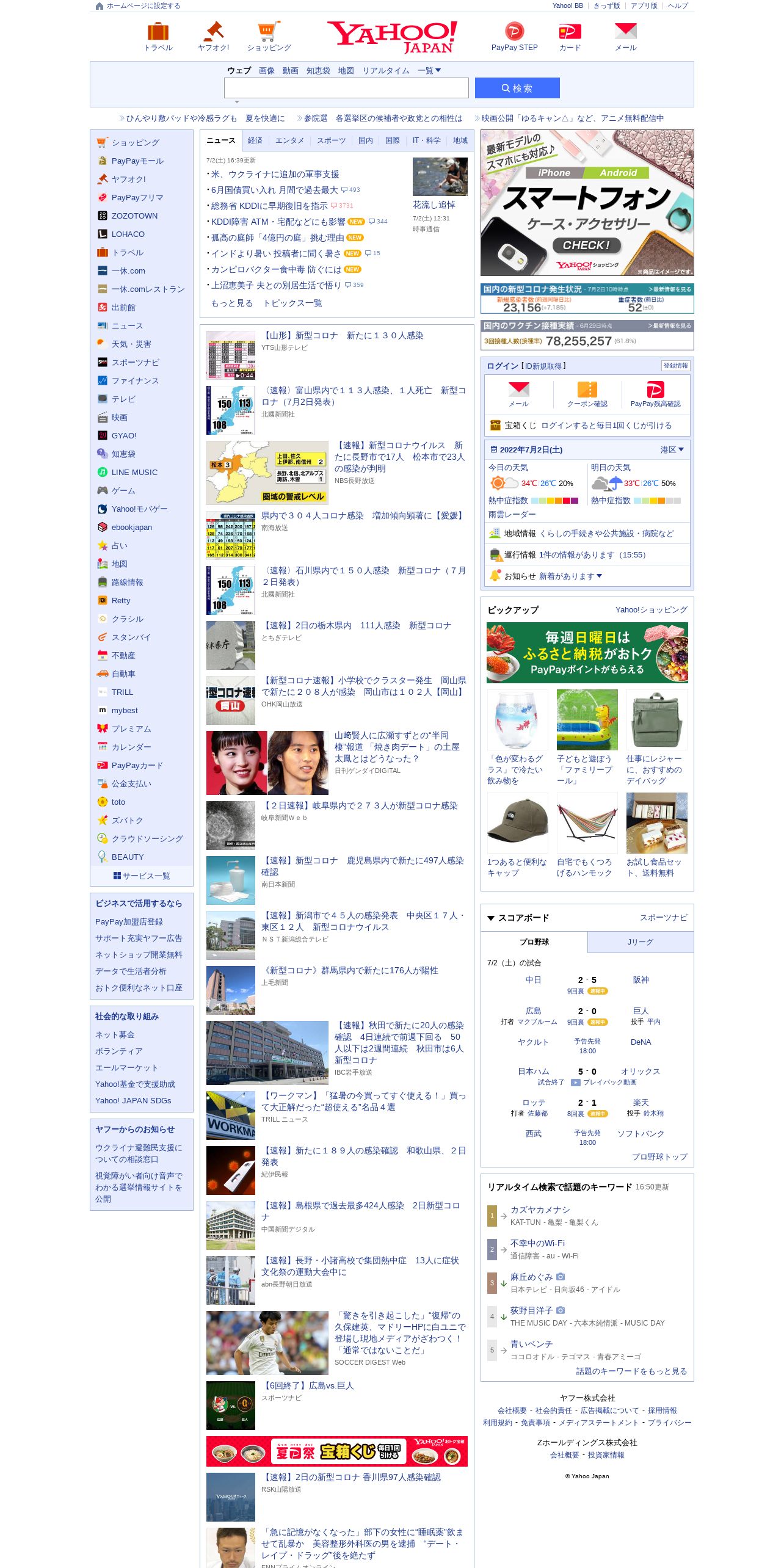Open the Yahoo! BB top link
The image size is (784, 1568).
coord(568,6)
